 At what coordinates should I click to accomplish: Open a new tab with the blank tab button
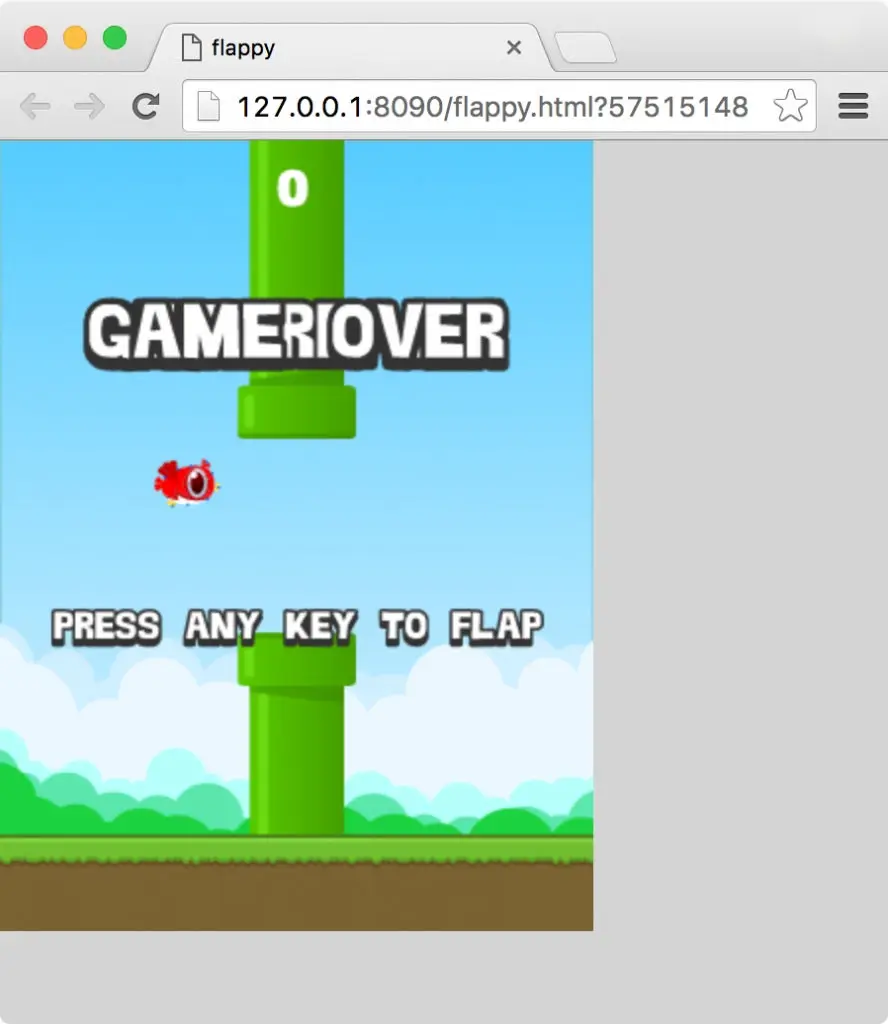tap(585, 48)
